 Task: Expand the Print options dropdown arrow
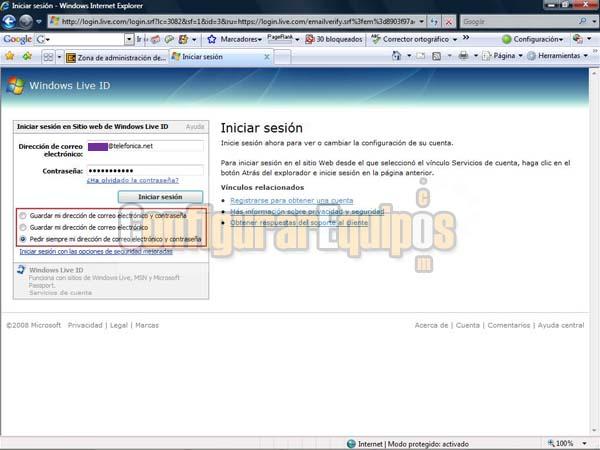[476, 56]
